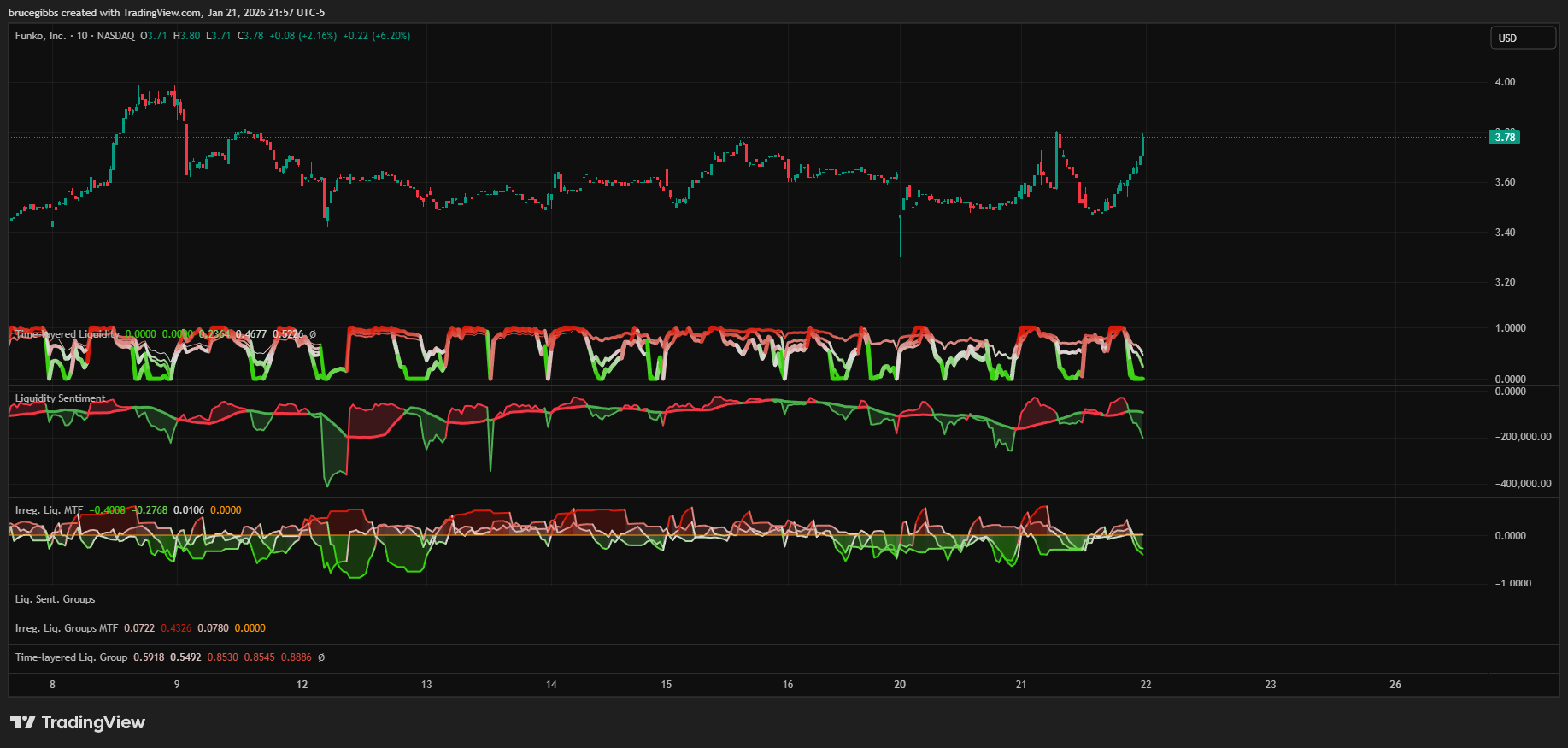Open the brucegibbs TradingView.com header link
Viewport: 1568px width, 748px height.
[x=167, y=13]
